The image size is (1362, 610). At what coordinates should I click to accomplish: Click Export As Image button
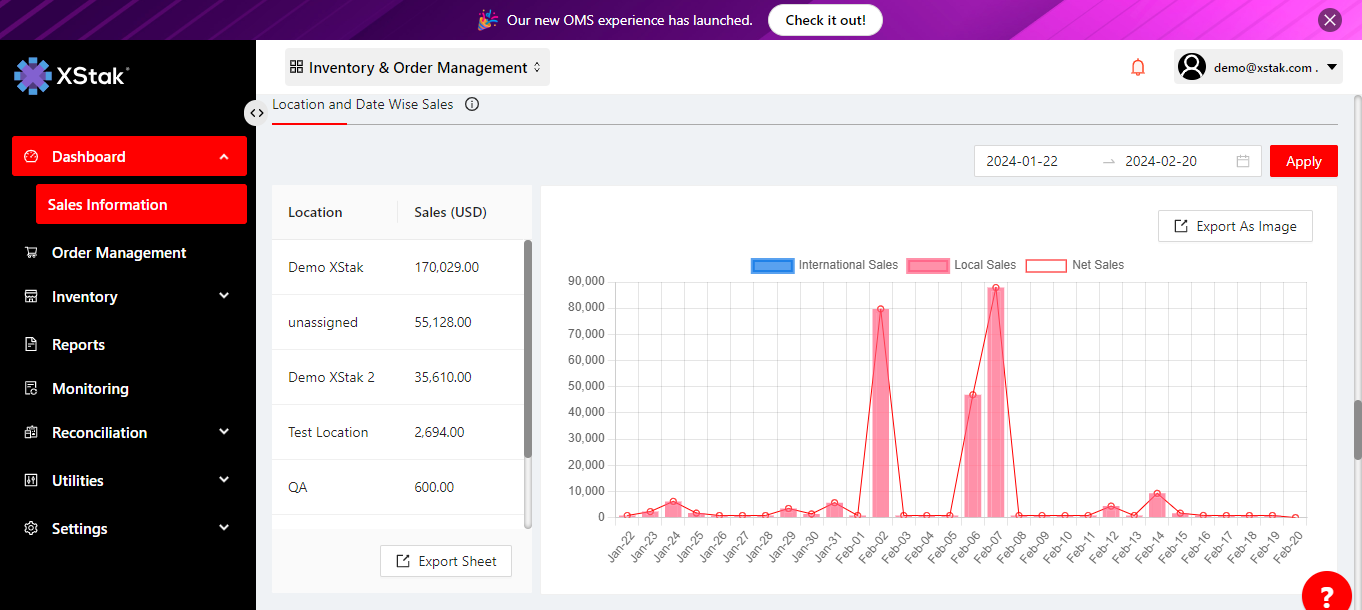point(1235,226)
